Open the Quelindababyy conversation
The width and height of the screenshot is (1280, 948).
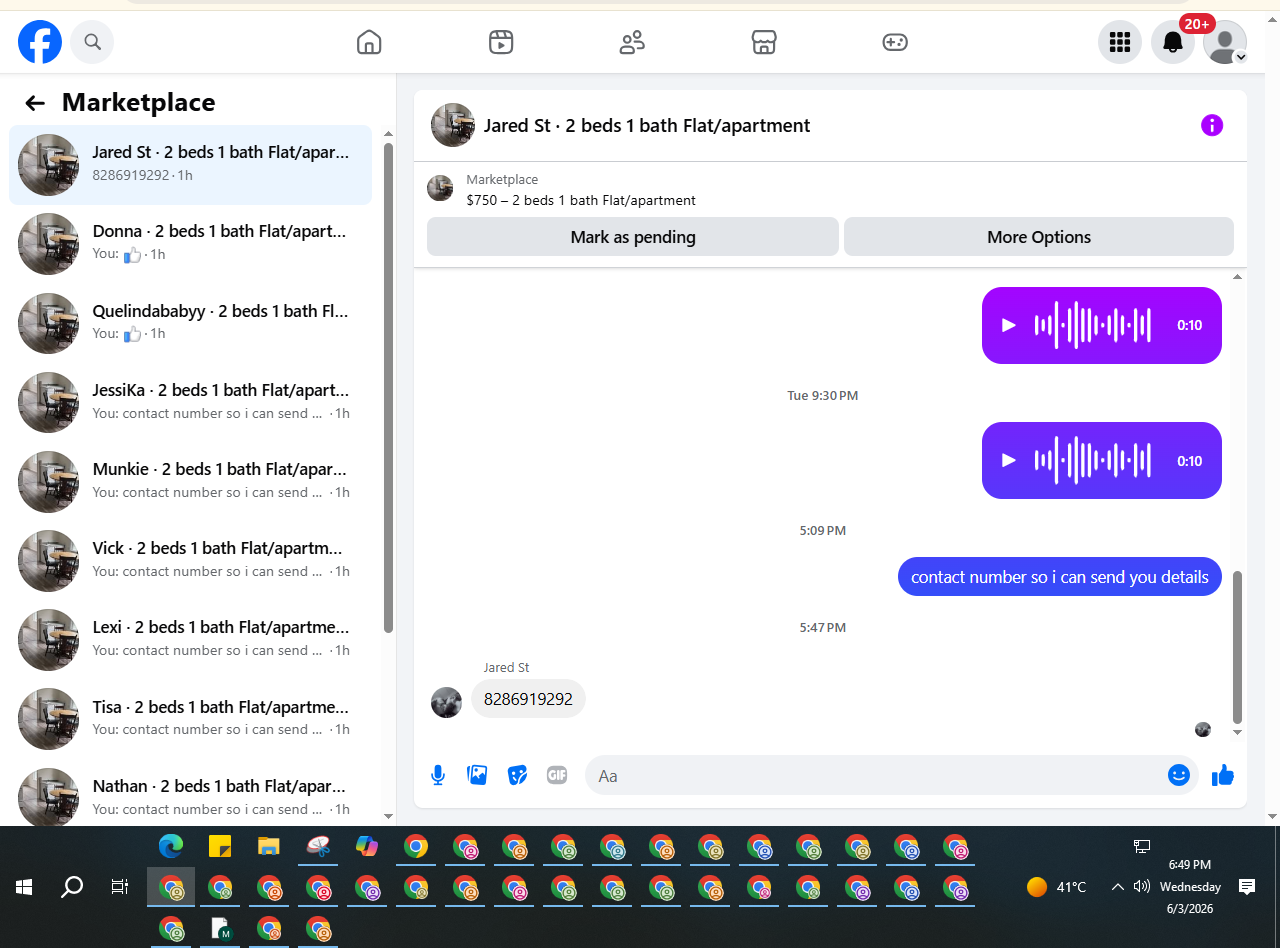click(190, 323)
